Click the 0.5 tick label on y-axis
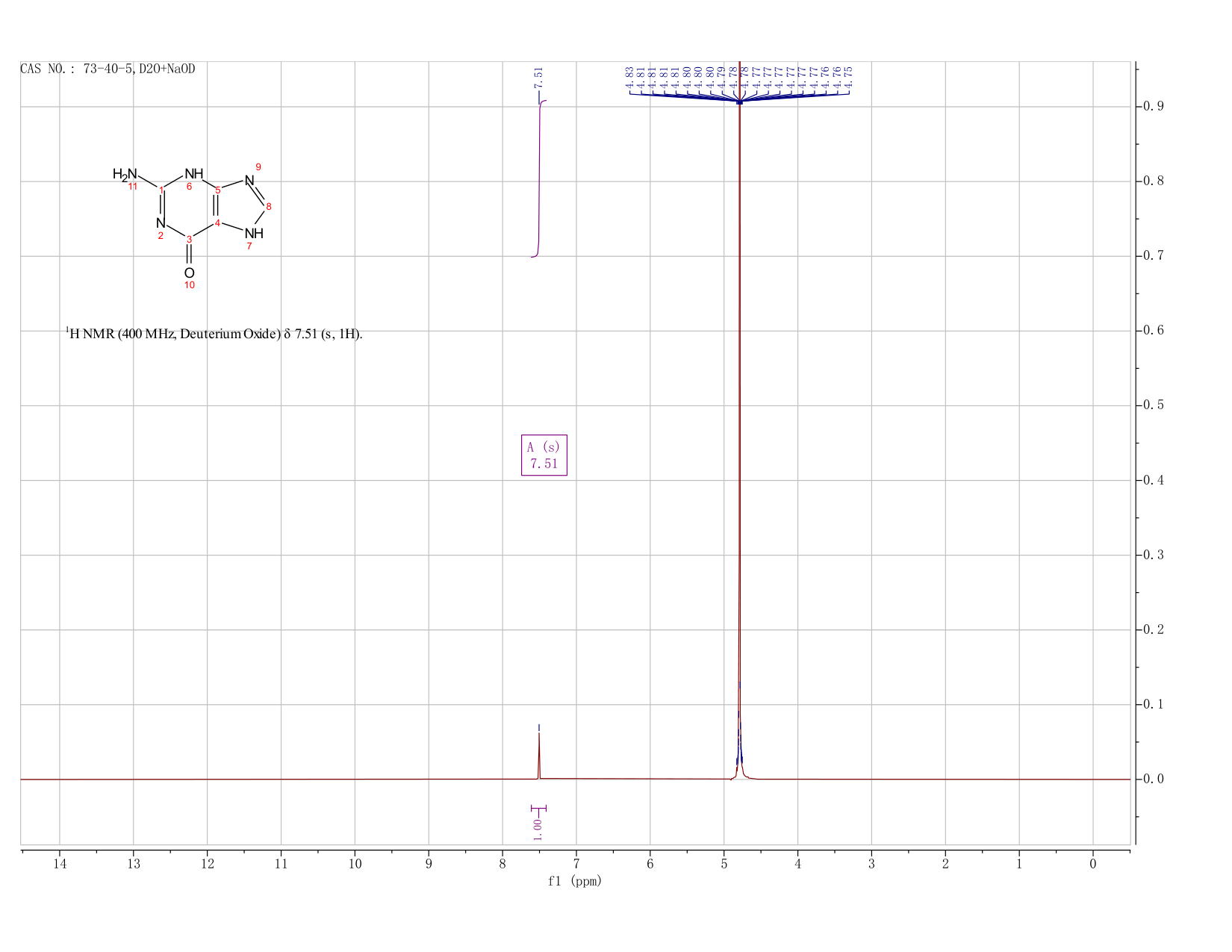This screenshot has height=952, width=1232. pyautogui.click(x=1154, y=405)
